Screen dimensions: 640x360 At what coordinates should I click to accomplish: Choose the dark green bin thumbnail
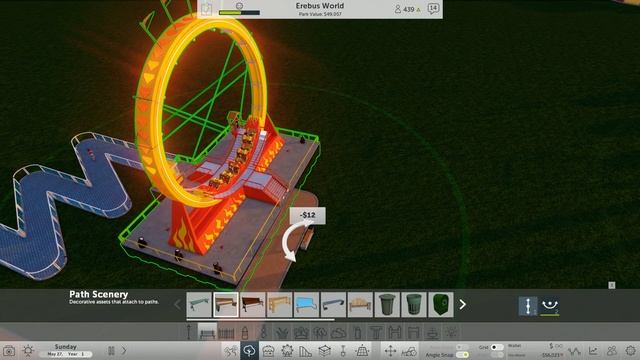click(x=441, y=304)
